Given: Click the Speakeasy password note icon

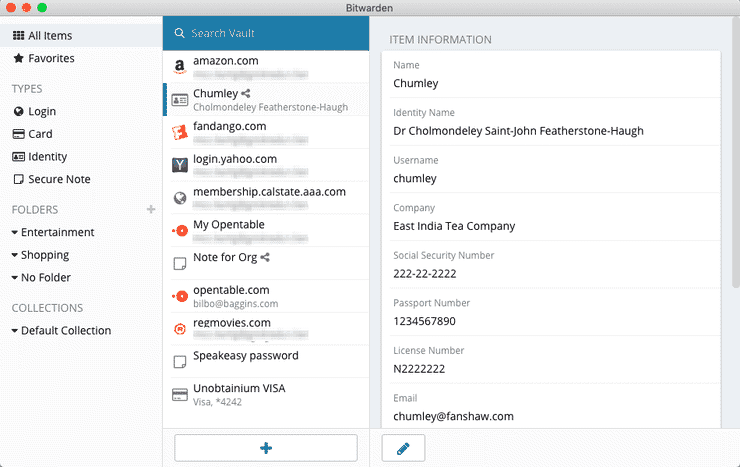Looking at the screenshot, I should 179,362.
